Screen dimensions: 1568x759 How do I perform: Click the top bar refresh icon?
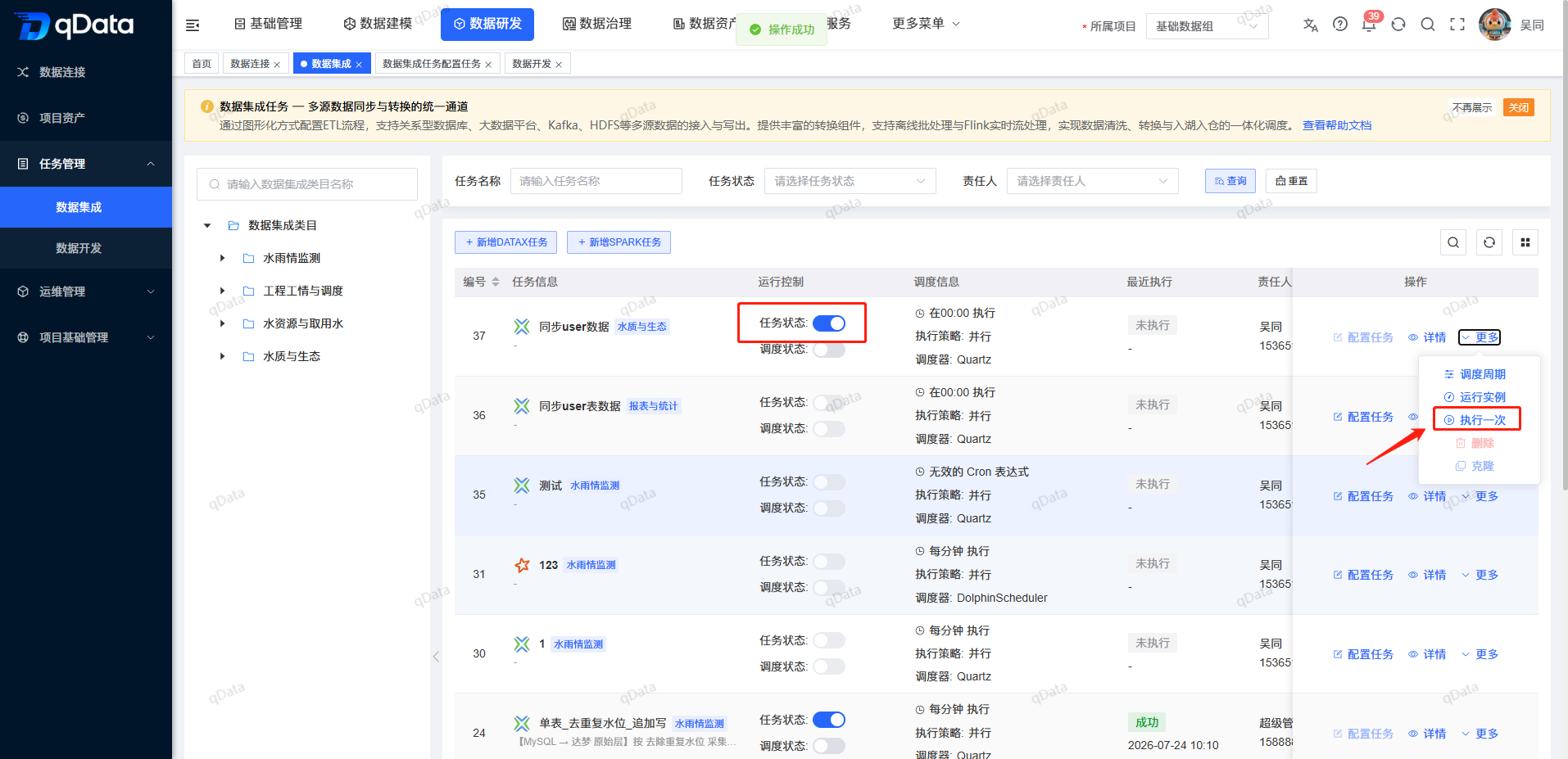1398,25
